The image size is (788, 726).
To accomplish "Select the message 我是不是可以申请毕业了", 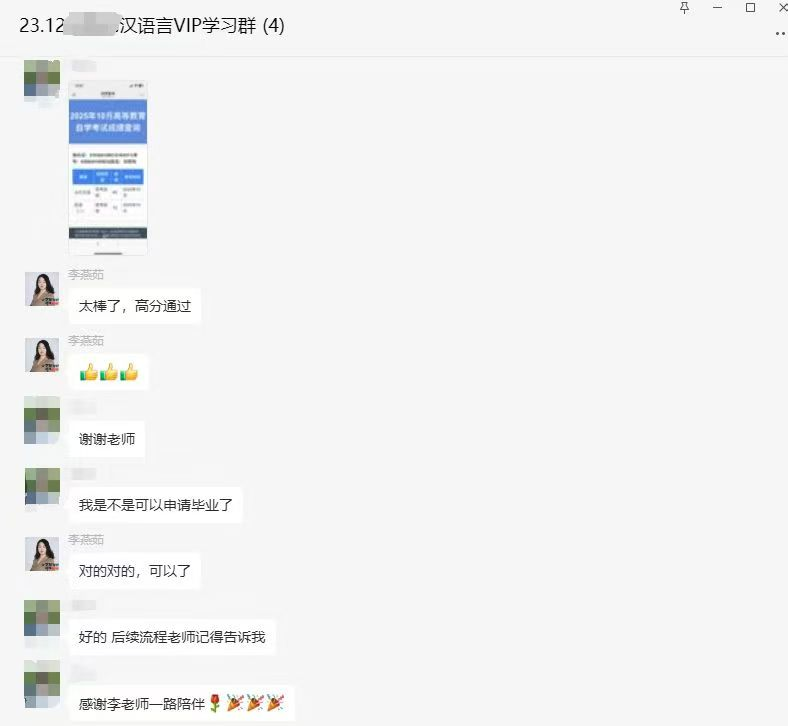I will click(x=156, y=505).
